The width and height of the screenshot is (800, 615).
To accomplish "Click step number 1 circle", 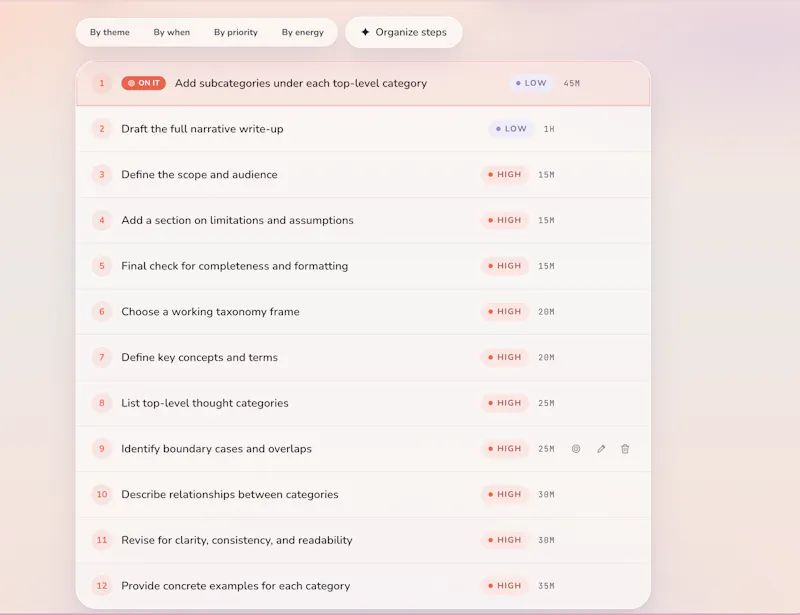I will [102, 83].
